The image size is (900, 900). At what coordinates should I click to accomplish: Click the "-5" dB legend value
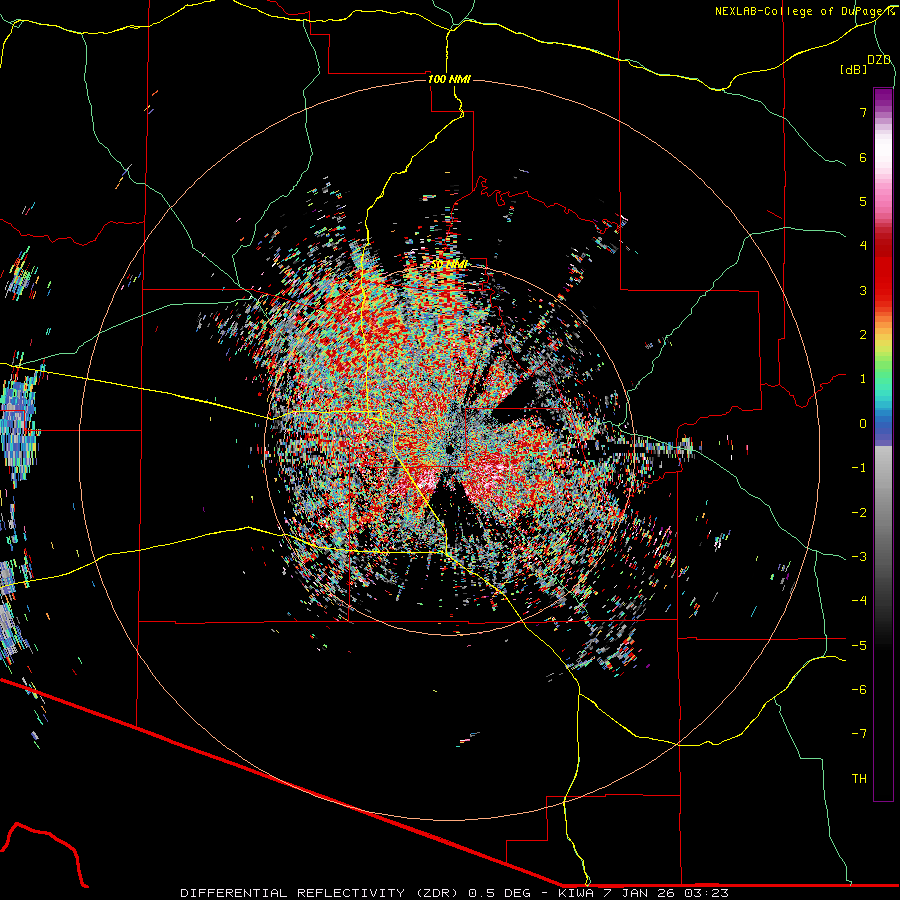point(859,646)
